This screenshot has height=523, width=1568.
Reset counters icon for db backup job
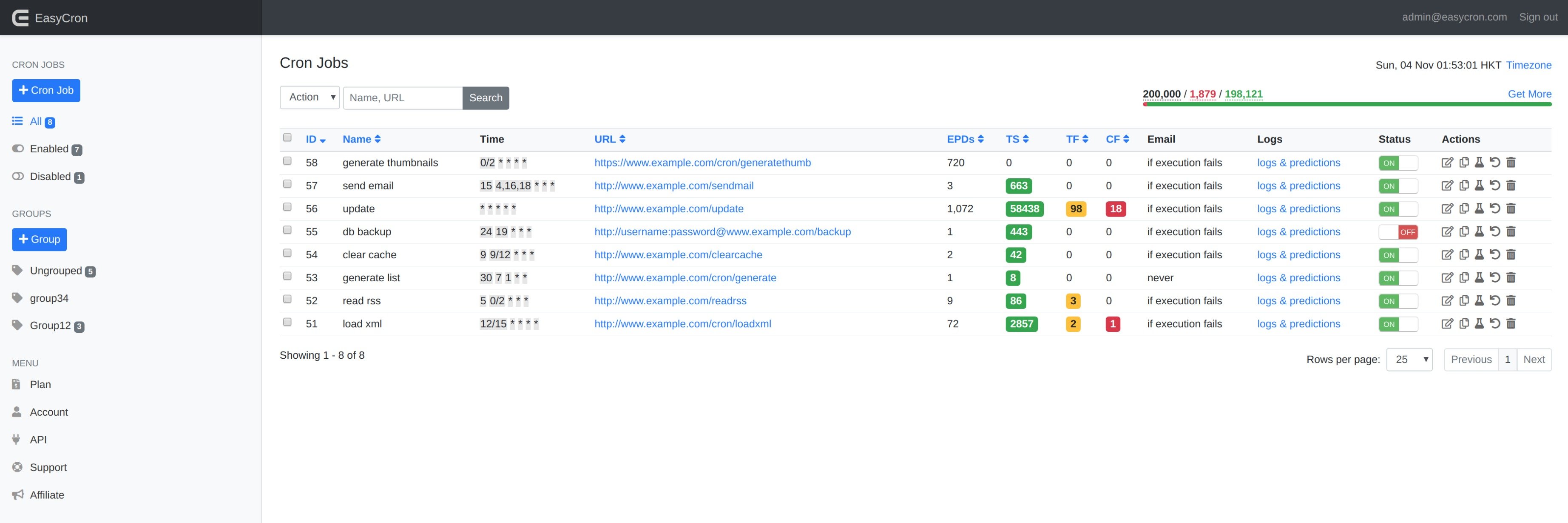[1495, 231]
